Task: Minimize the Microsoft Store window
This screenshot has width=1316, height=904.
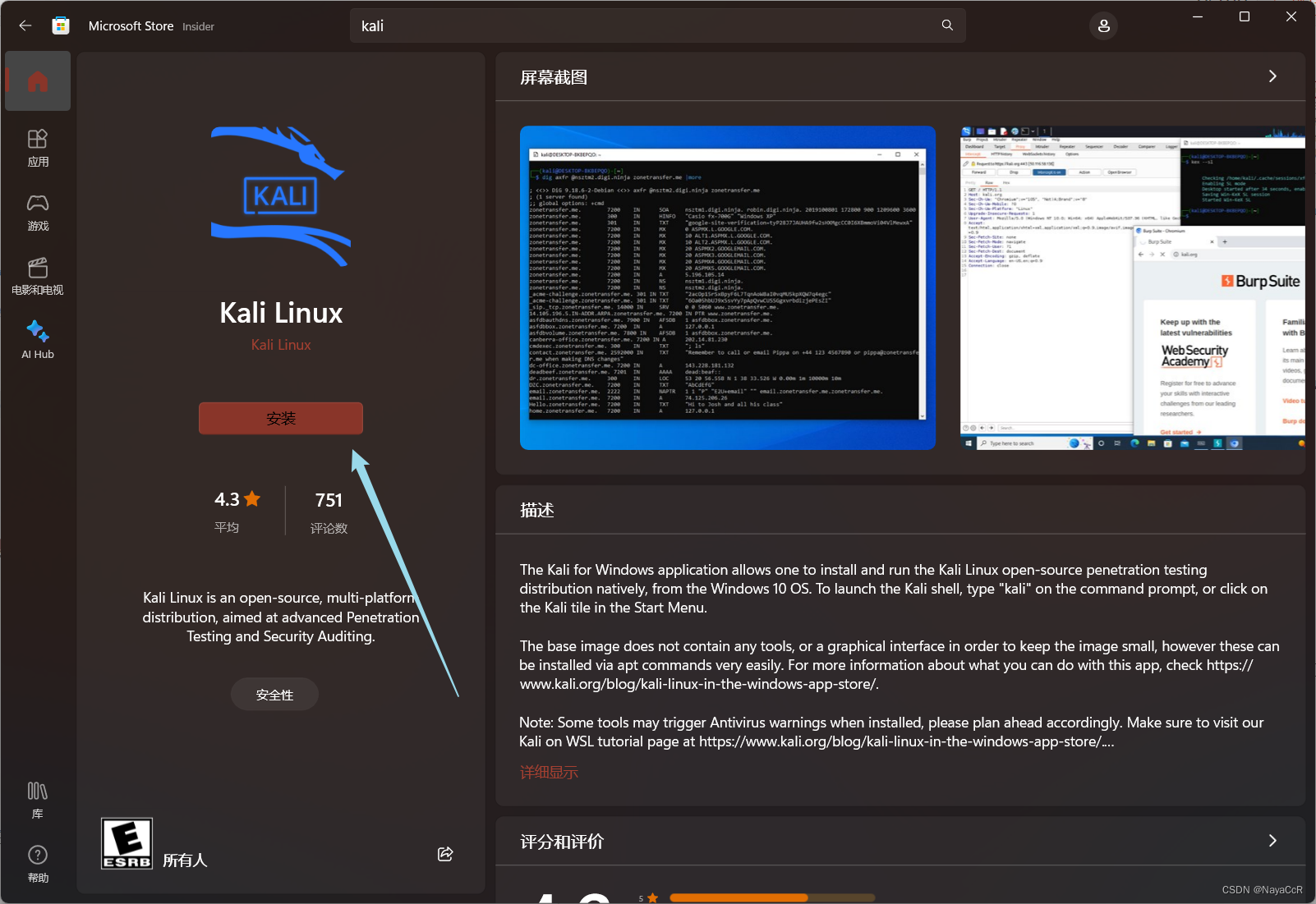Action: coord(1198,16)
